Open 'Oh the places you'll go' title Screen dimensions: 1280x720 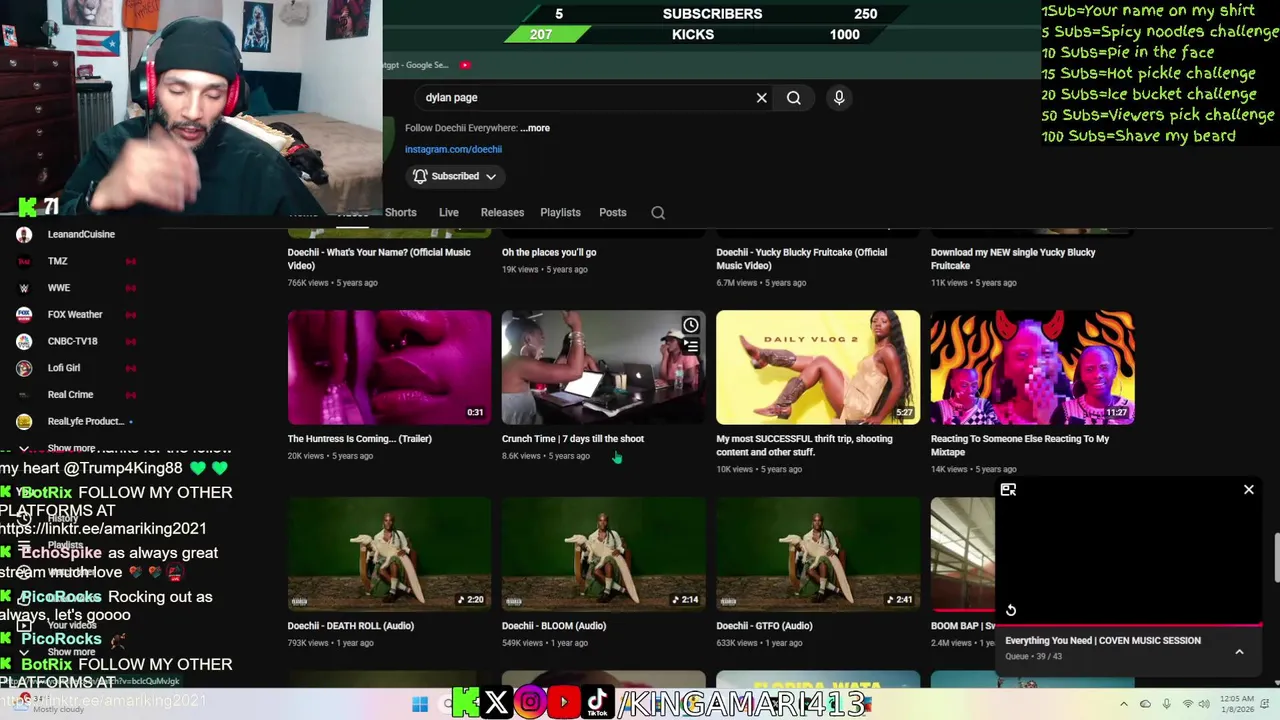click(549, 253)
